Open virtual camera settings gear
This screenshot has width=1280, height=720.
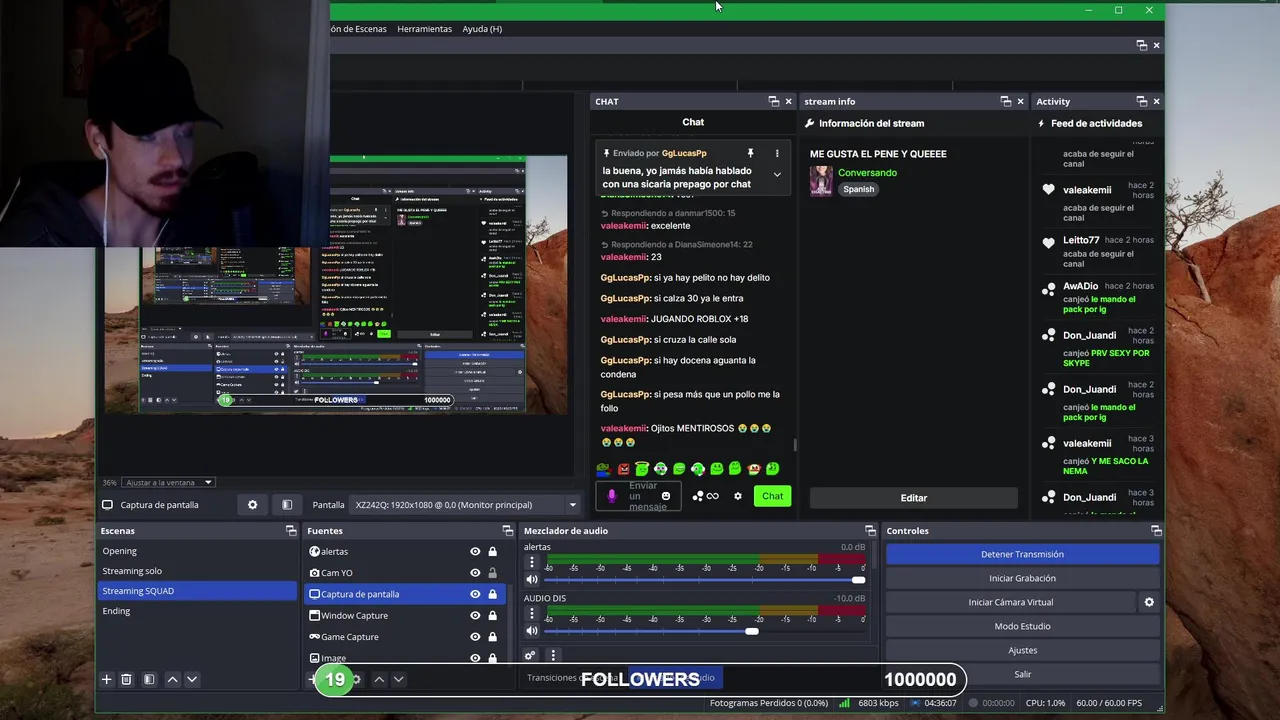pos(1149,602)
